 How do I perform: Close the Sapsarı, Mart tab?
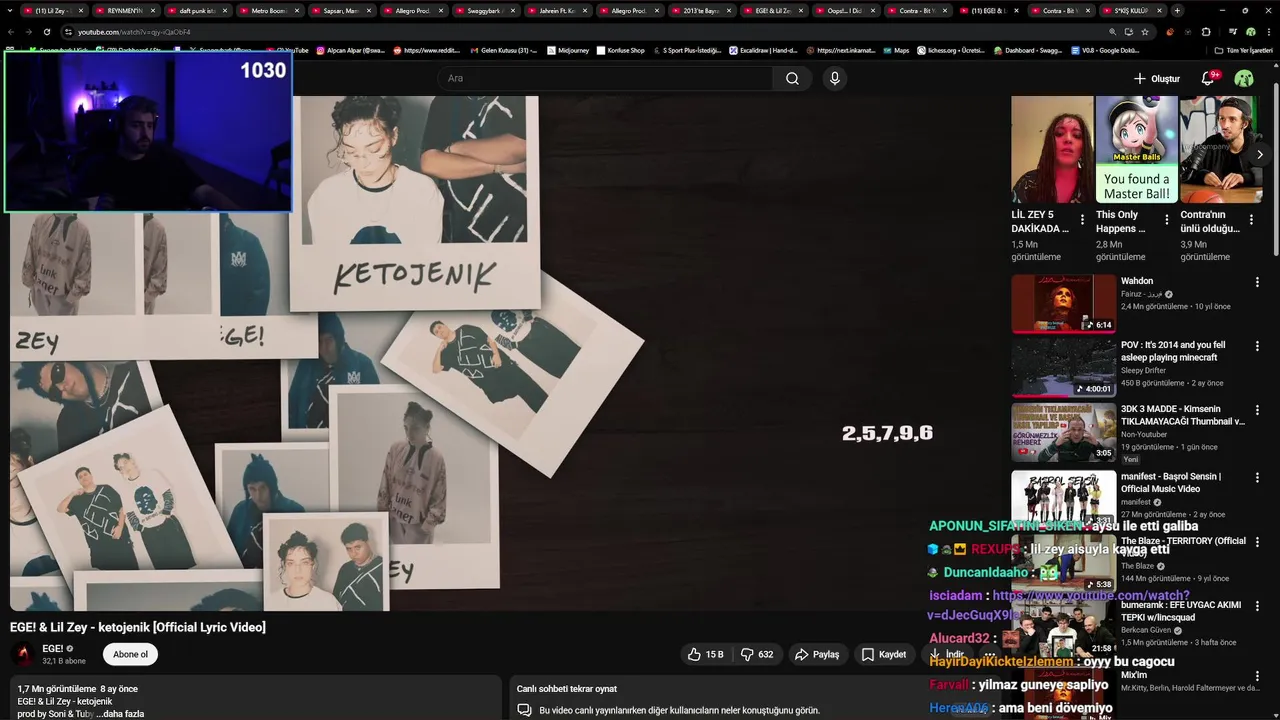pyautogui.click(x=369, y=10)
